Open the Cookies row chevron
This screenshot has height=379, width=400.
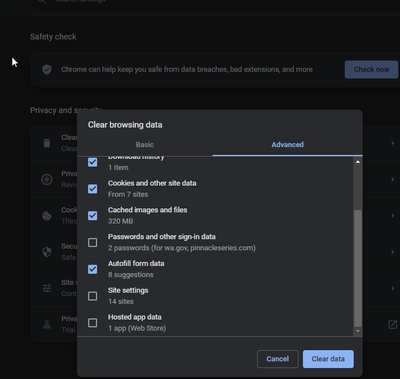[x=393, y=216]
